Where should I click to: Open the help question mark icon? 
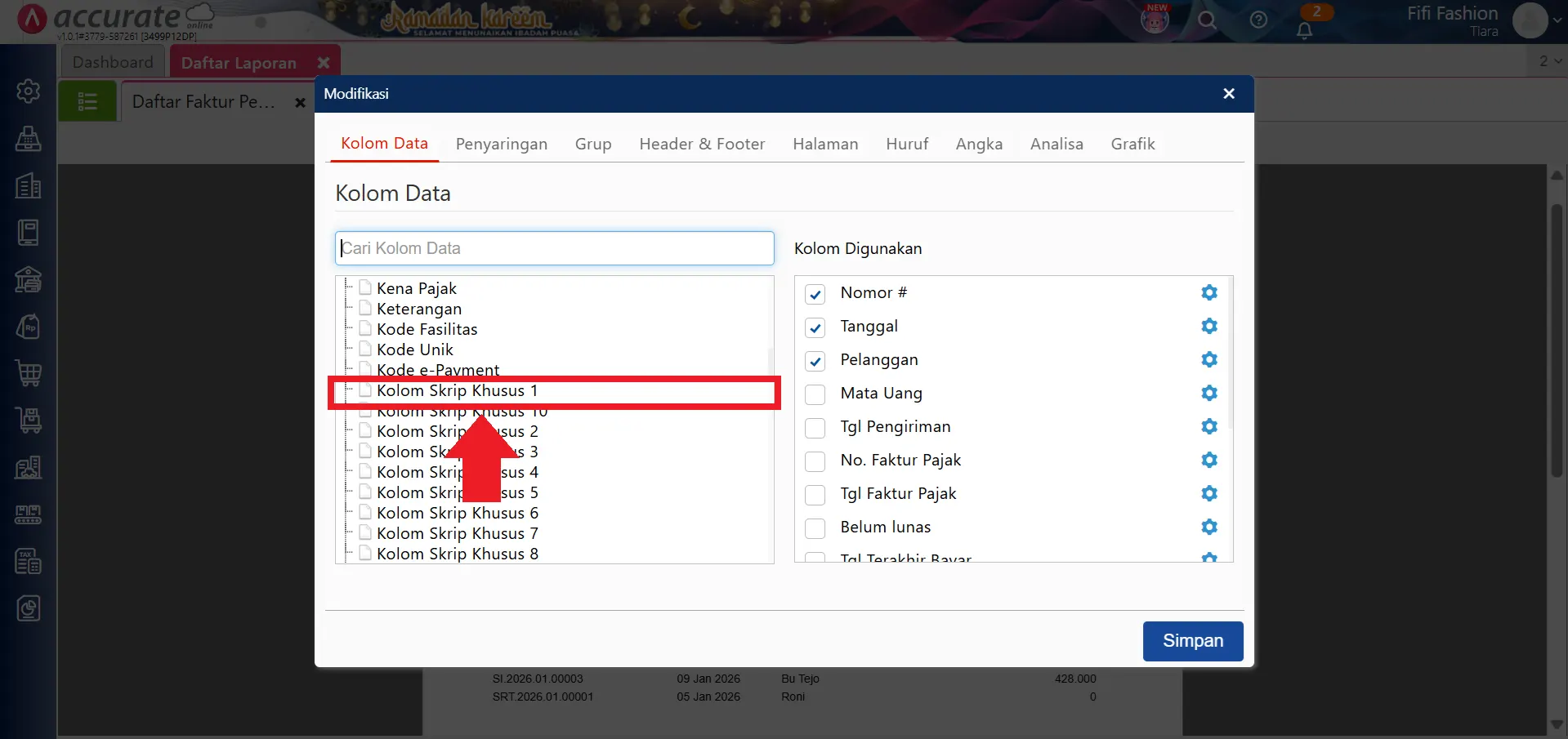pos(1258,20)
